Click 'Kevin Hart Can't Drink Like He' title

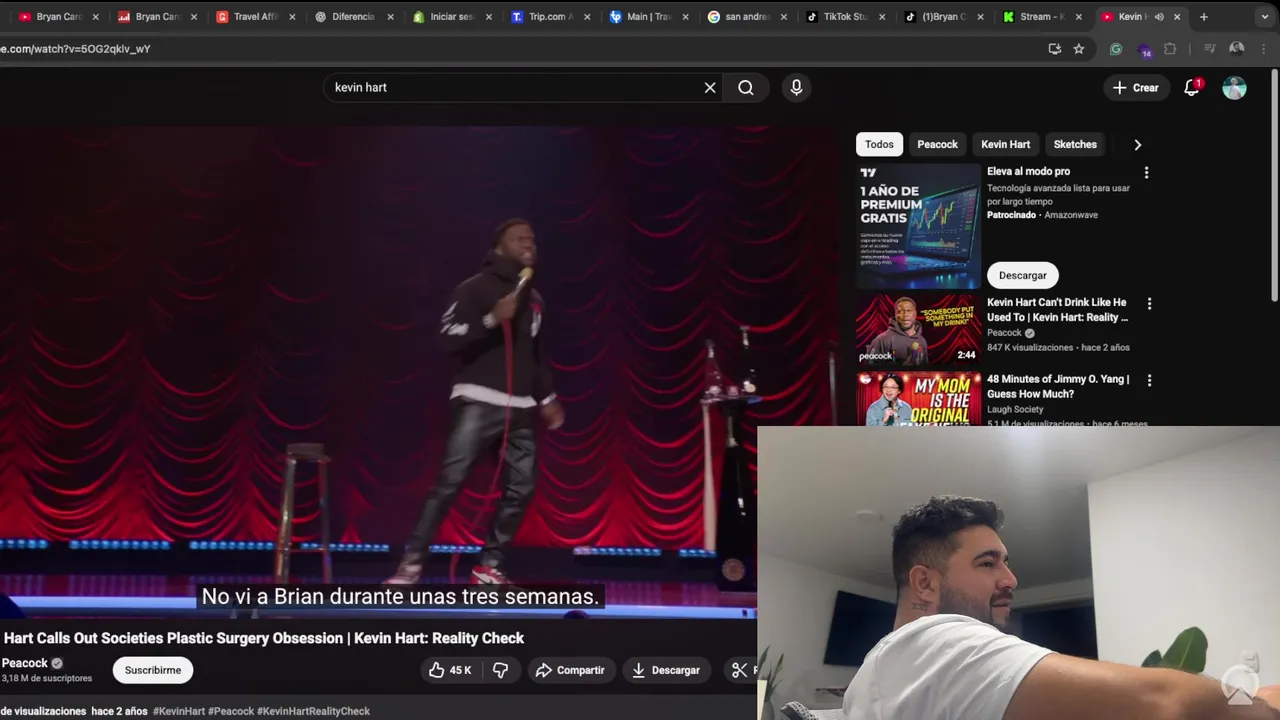[x=1057, y=310]
